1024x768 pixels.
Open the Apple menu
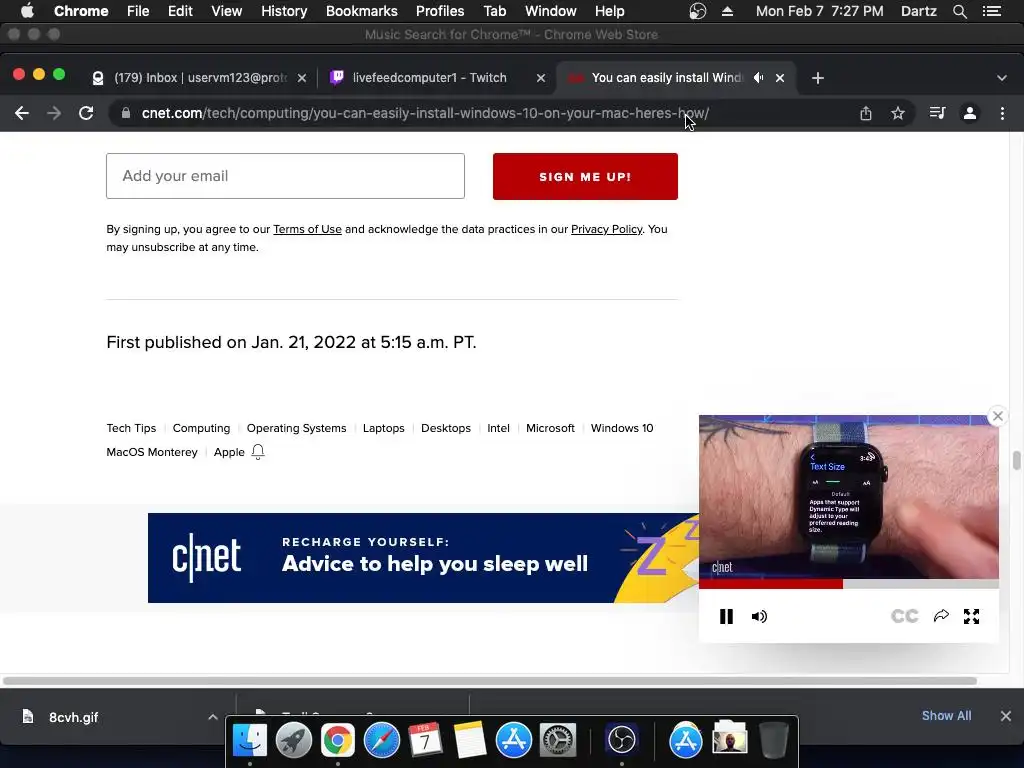[x=27, y=11]
